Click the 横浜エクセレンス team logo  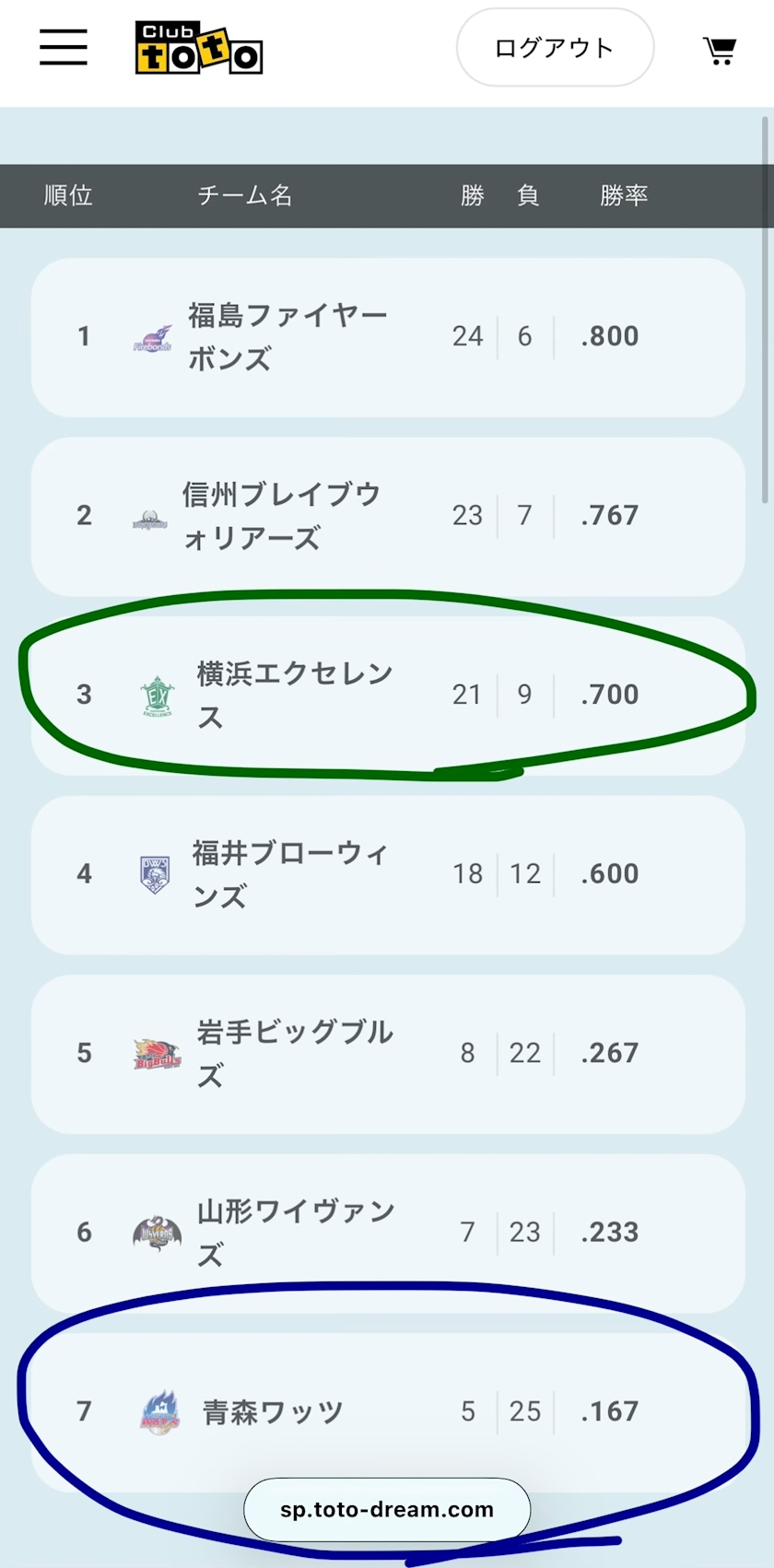(157, 696)
